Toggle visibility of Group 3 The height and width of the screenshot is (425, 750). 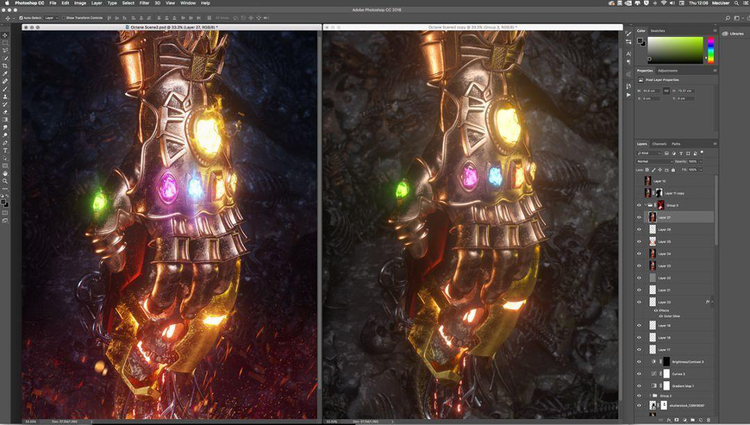point(639,205)
